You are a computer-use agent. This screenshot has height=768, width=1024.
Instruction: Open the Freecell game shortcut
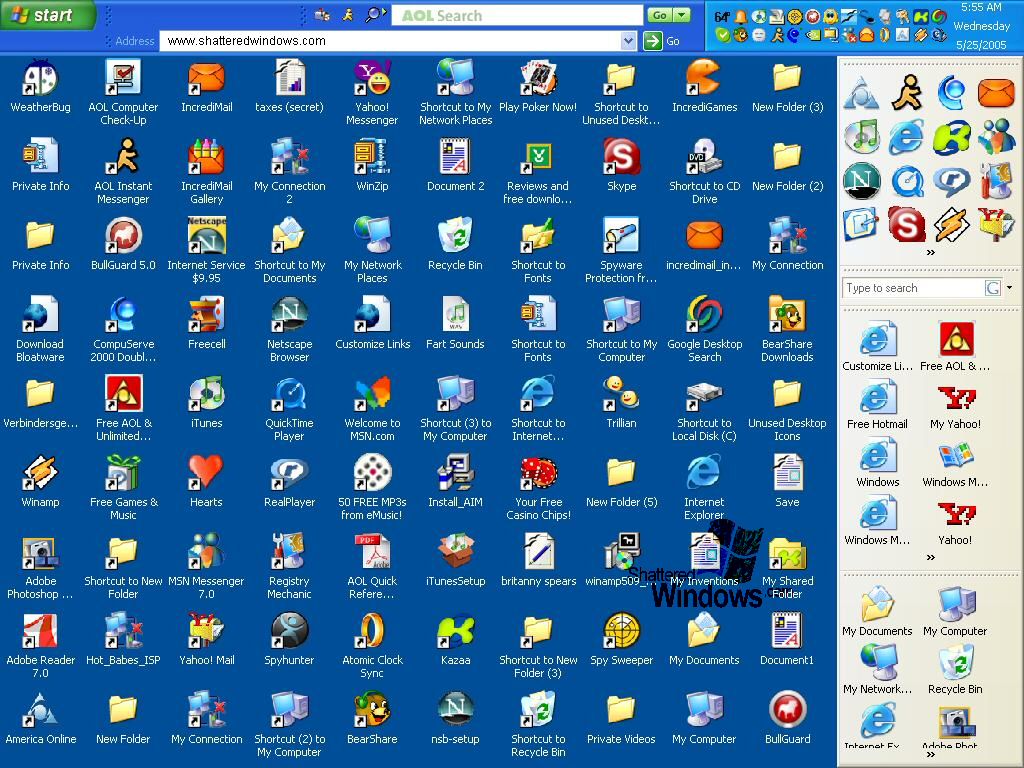206,323
